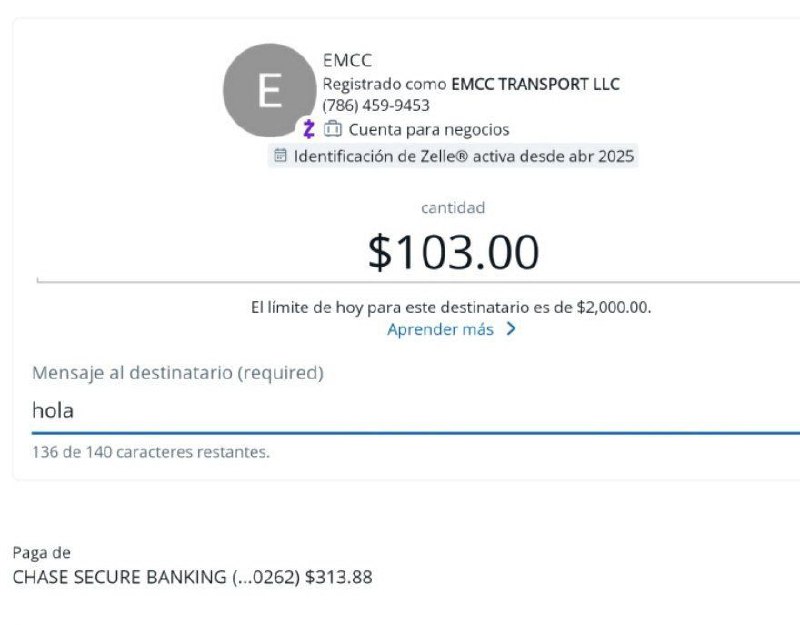Select the CHASE SECURE BANKING account line
800x625 pixels.
(x=192, y=577)
